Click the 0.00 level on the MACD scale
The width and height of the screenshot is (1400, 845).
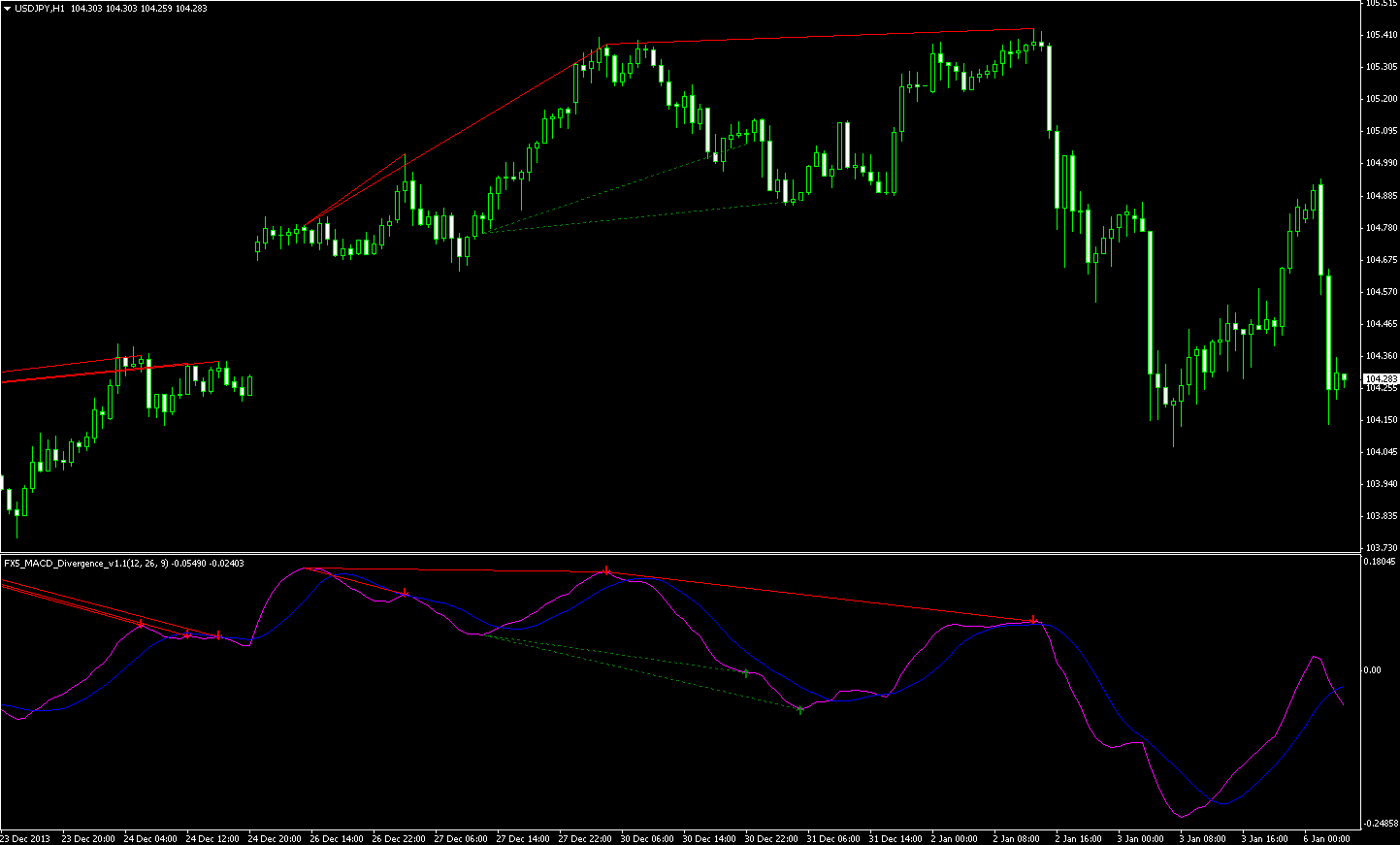pos(1372,670)
